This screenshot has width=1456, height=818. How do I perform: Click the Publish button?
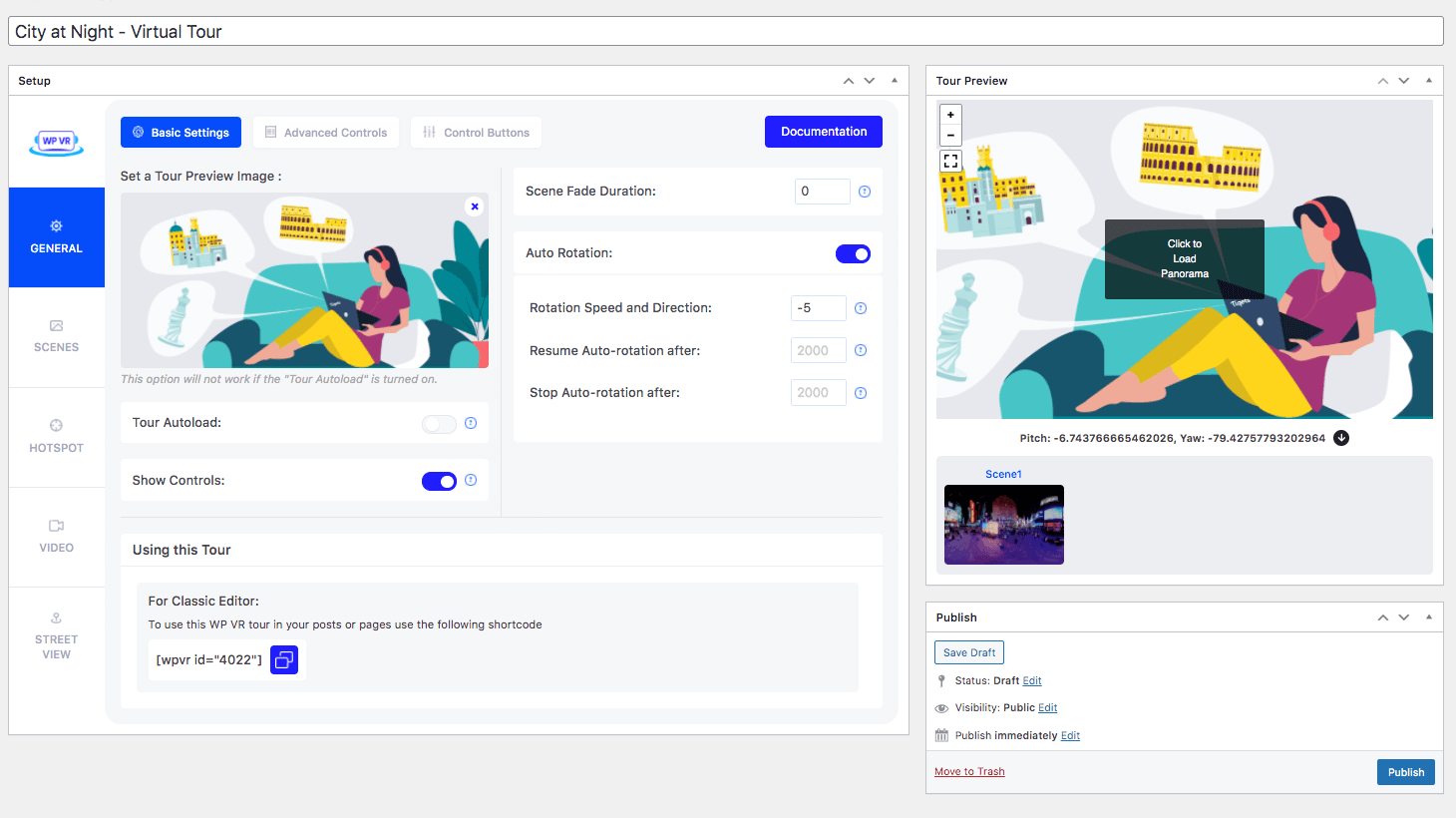point(1406,772)
